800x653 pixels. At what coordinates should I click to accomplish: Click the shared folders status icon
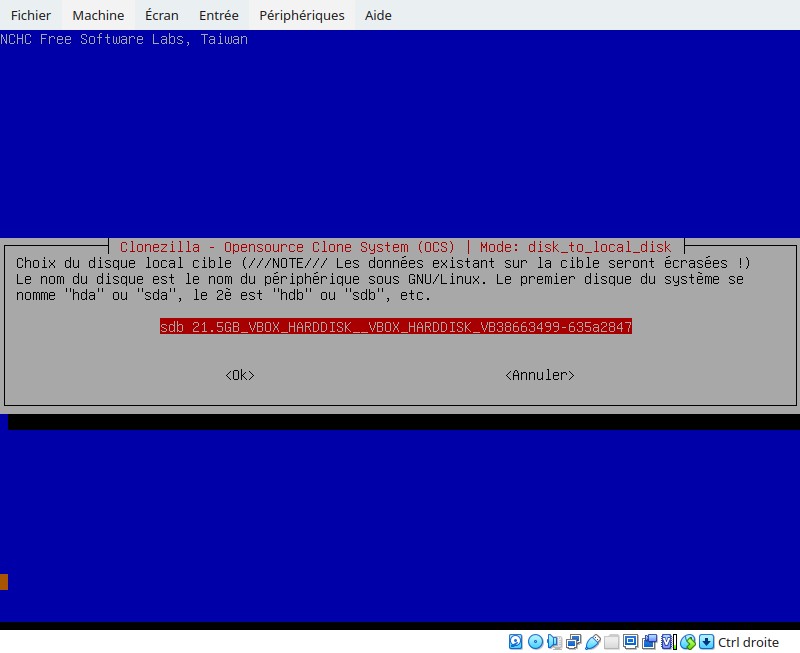point(611,642)
